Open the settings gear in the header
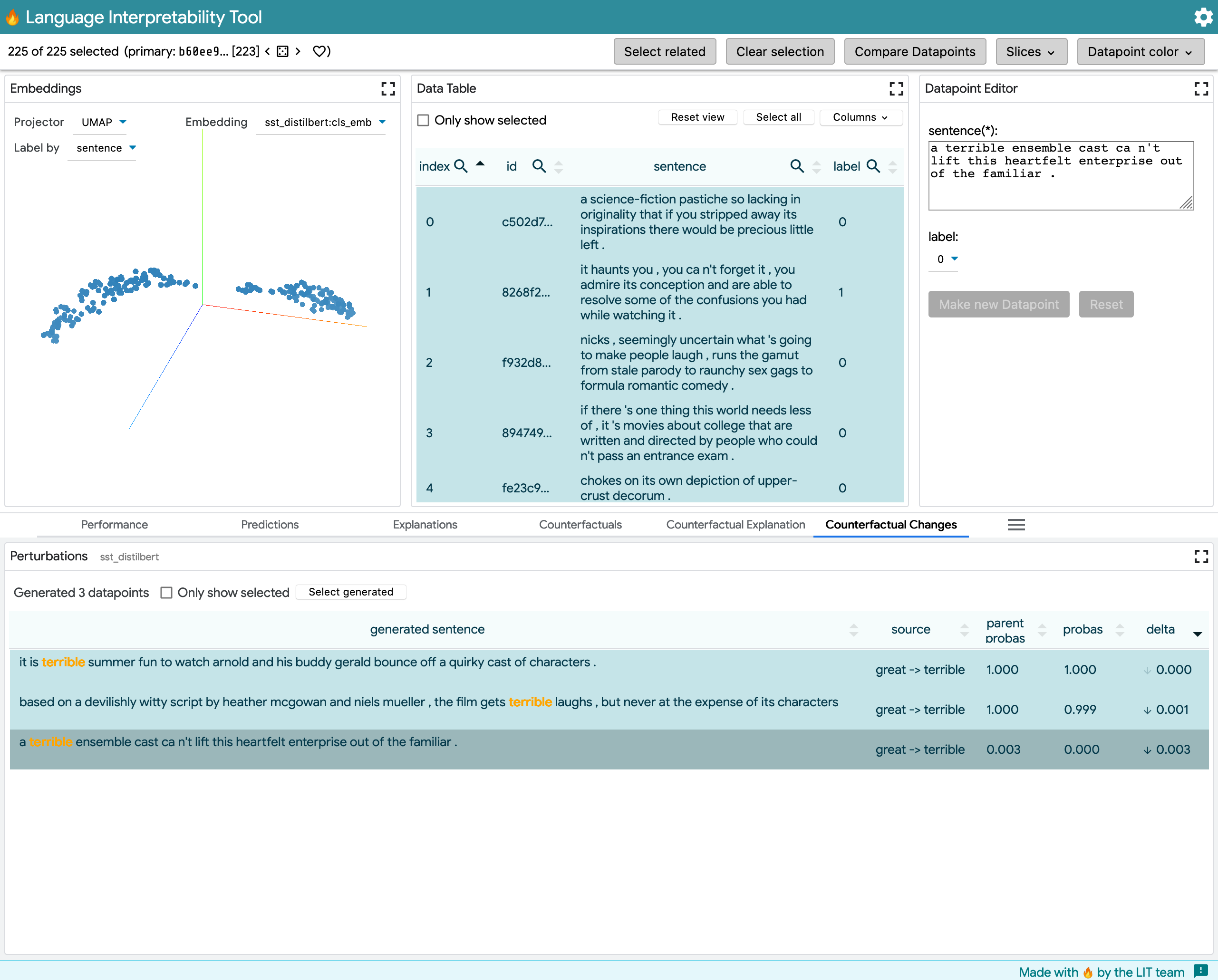This screenshot has height=980, width=1218. pos(1203,17)
